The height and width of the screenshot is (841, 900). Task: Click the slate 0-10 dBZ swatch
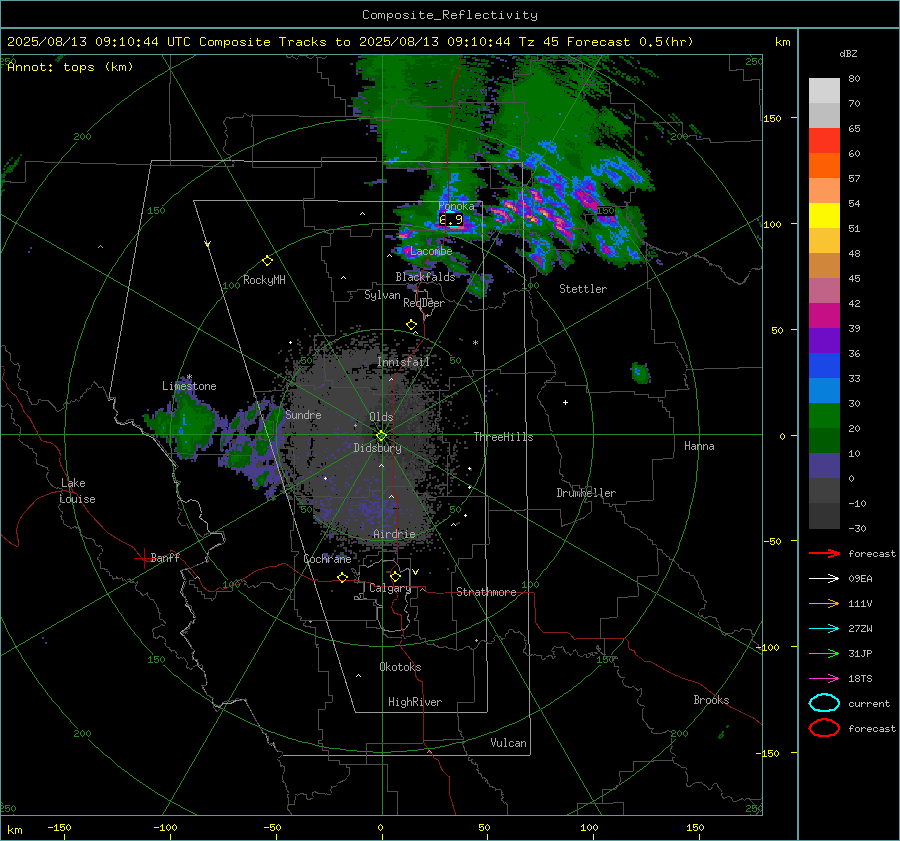click(x=824, y=466)
